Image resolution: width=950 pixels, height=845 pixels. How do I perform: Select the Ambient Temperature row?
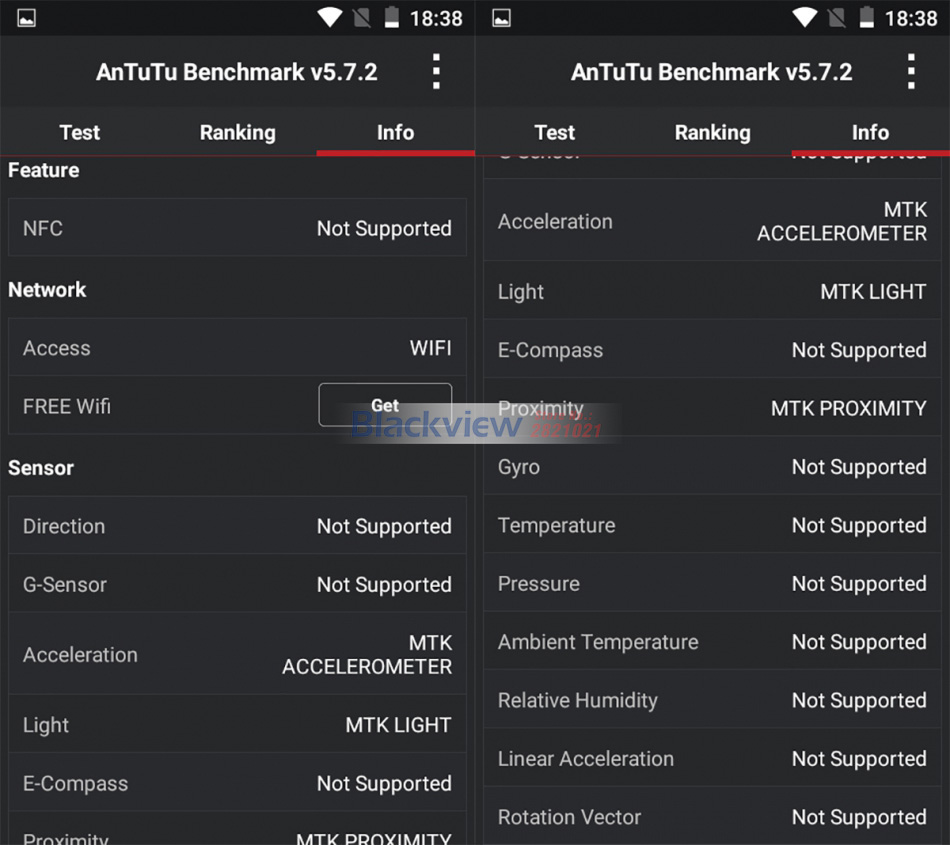[712, 642]
